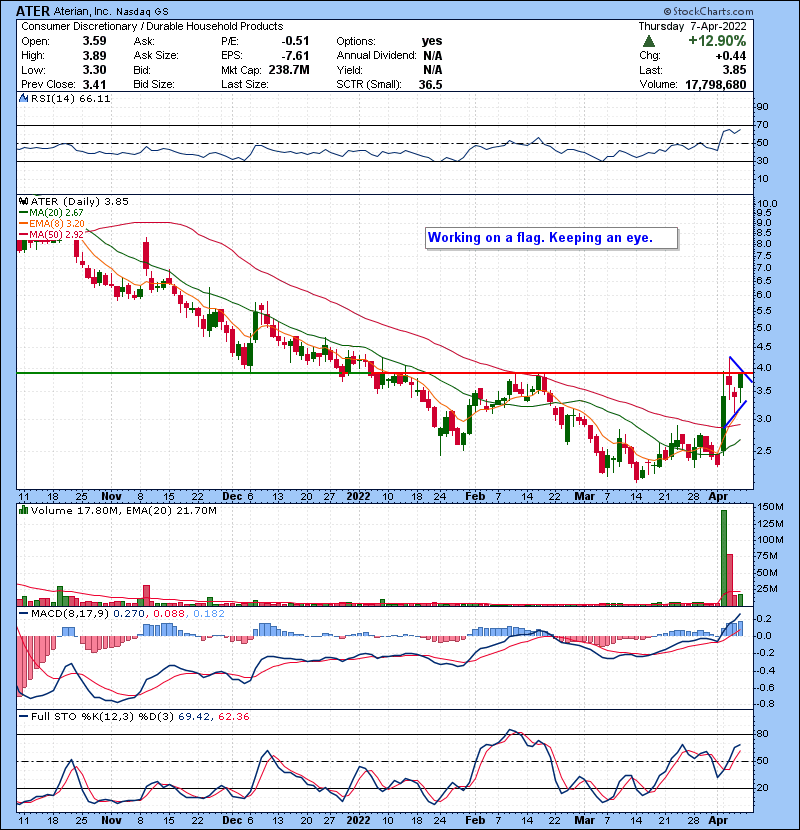Click the Nasdaq GS exchange label
The width and height of the screenshot is (800, 830).
pyautogui.click(x=142, y=12)
